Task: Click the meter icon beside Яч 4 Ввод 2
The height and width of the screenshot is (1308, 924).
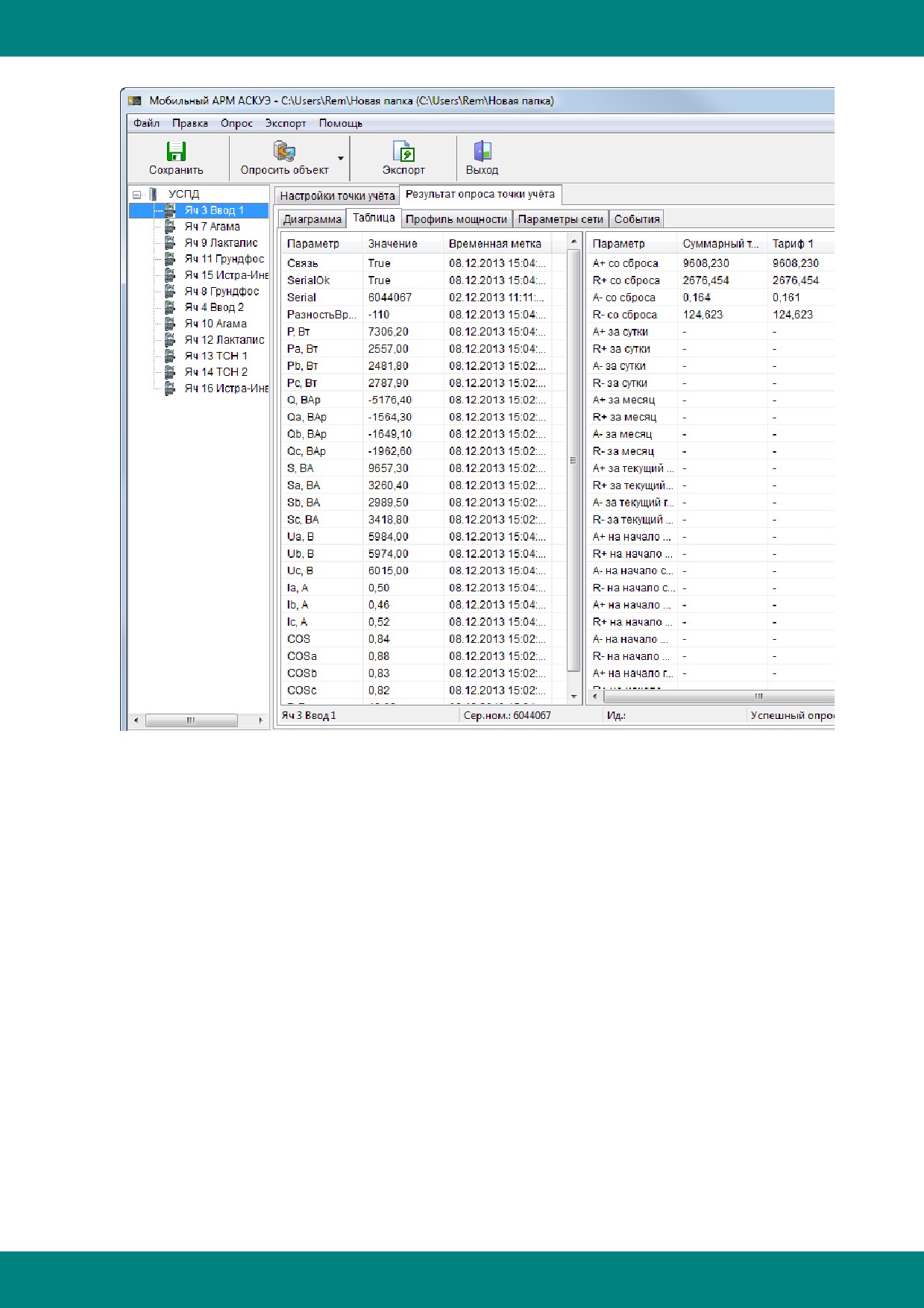Action: (x=170, y=307)
